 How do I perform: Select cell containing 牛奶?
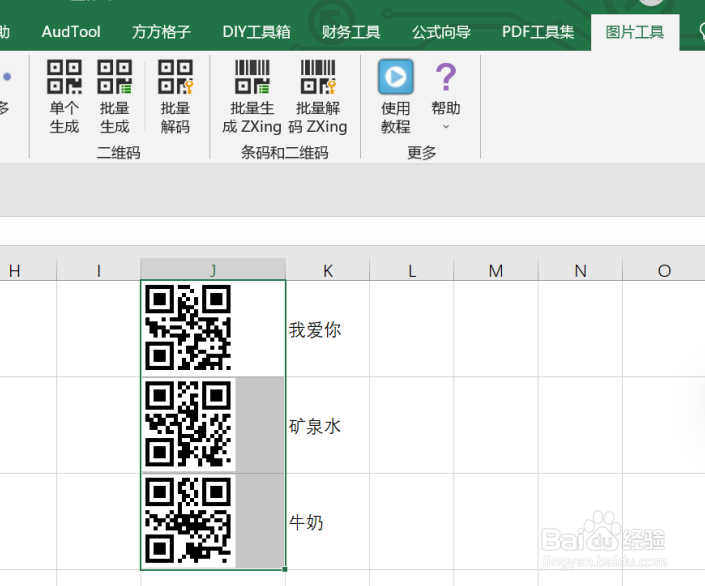327,521
